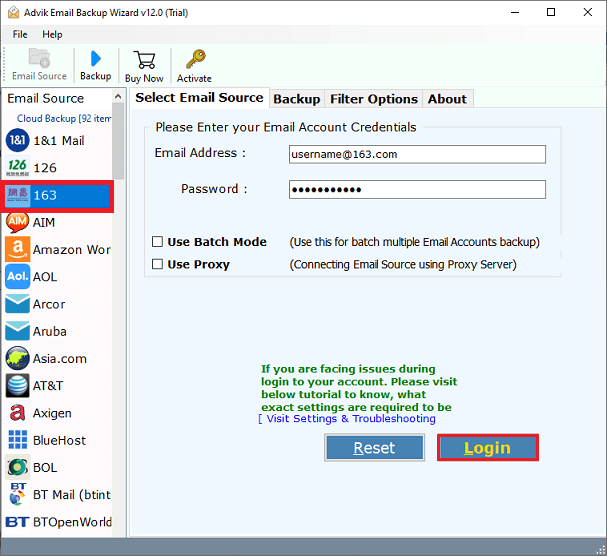
Task: Pick the BT Mail icon
Action: click(x=17, y=494)
